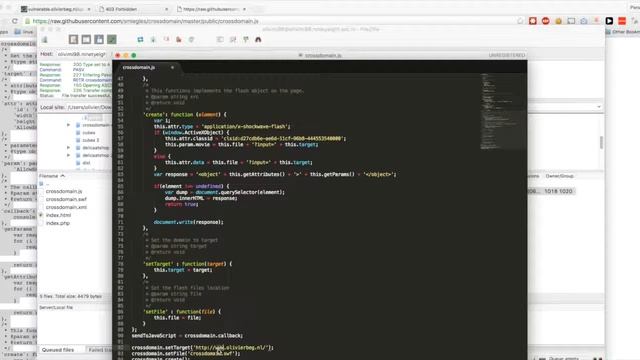Expand the crossdomain folder in local tree
This screenshot has width=640, height=360.
(x=69, y=125)
